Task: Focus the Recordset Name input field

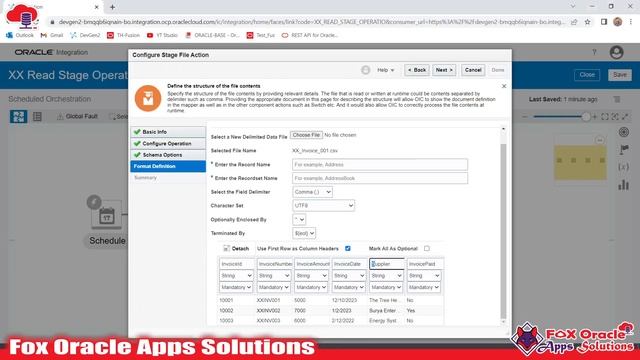Action: [x=380, y=178]
